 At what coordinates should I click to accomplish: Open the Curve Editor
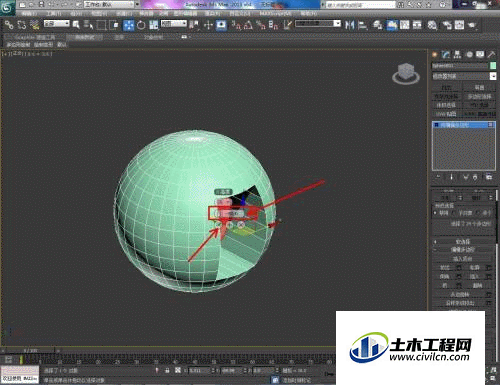(404, 25)
